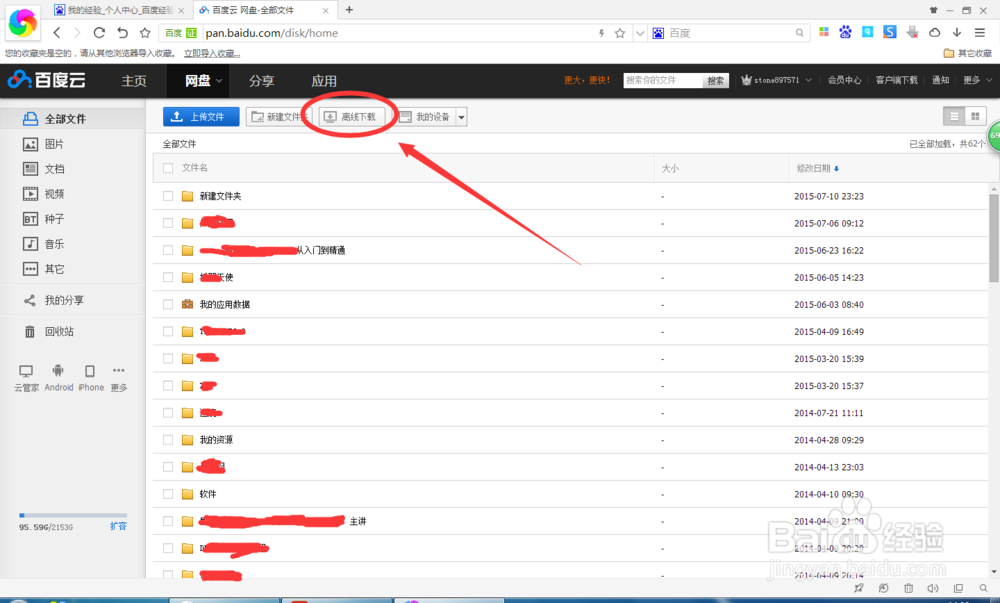Click browser back arrow

57,33
